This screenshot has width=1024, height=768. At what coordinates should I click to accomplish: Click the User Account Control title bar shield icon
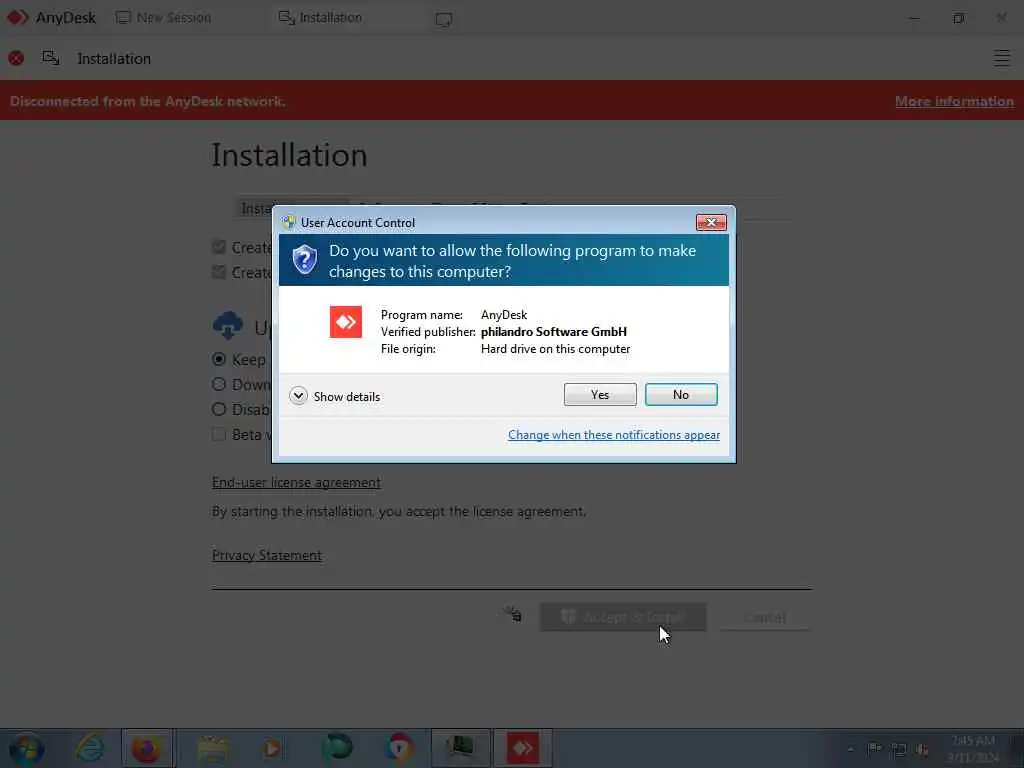click(289, 222)
